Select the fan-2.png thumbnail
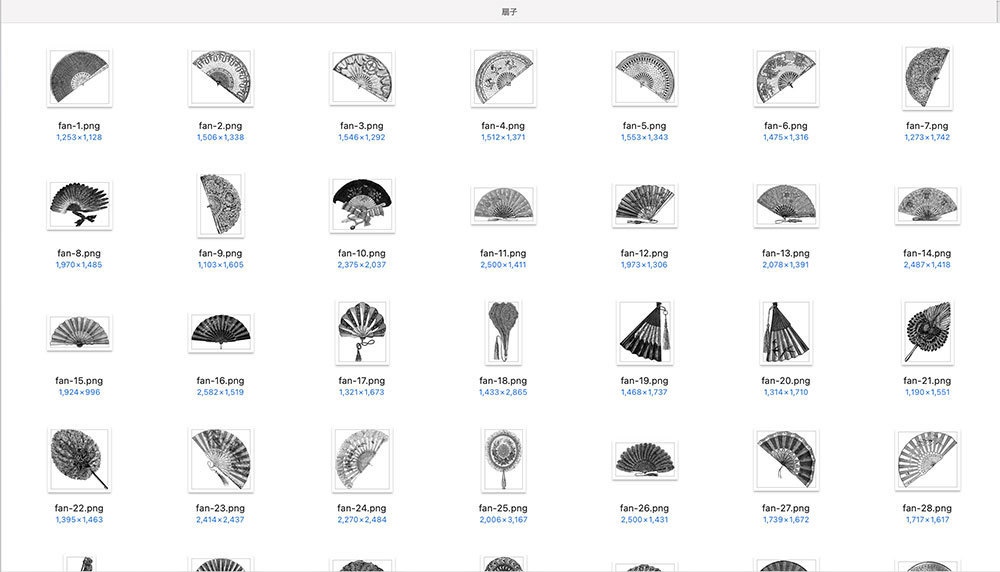1000x572 pixels. click(221, 77)
